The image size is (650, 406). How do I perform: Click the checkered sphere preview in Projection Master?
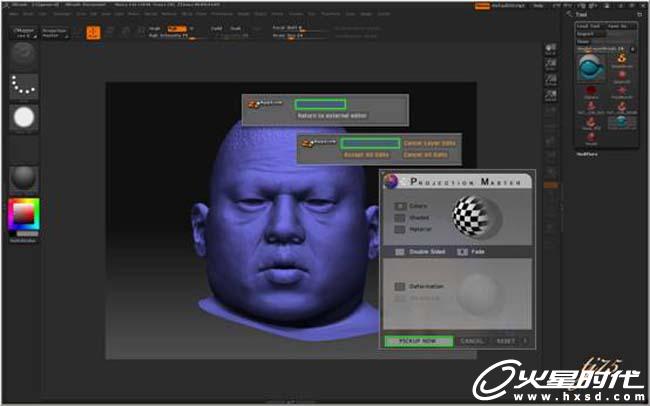pos(477,218)
